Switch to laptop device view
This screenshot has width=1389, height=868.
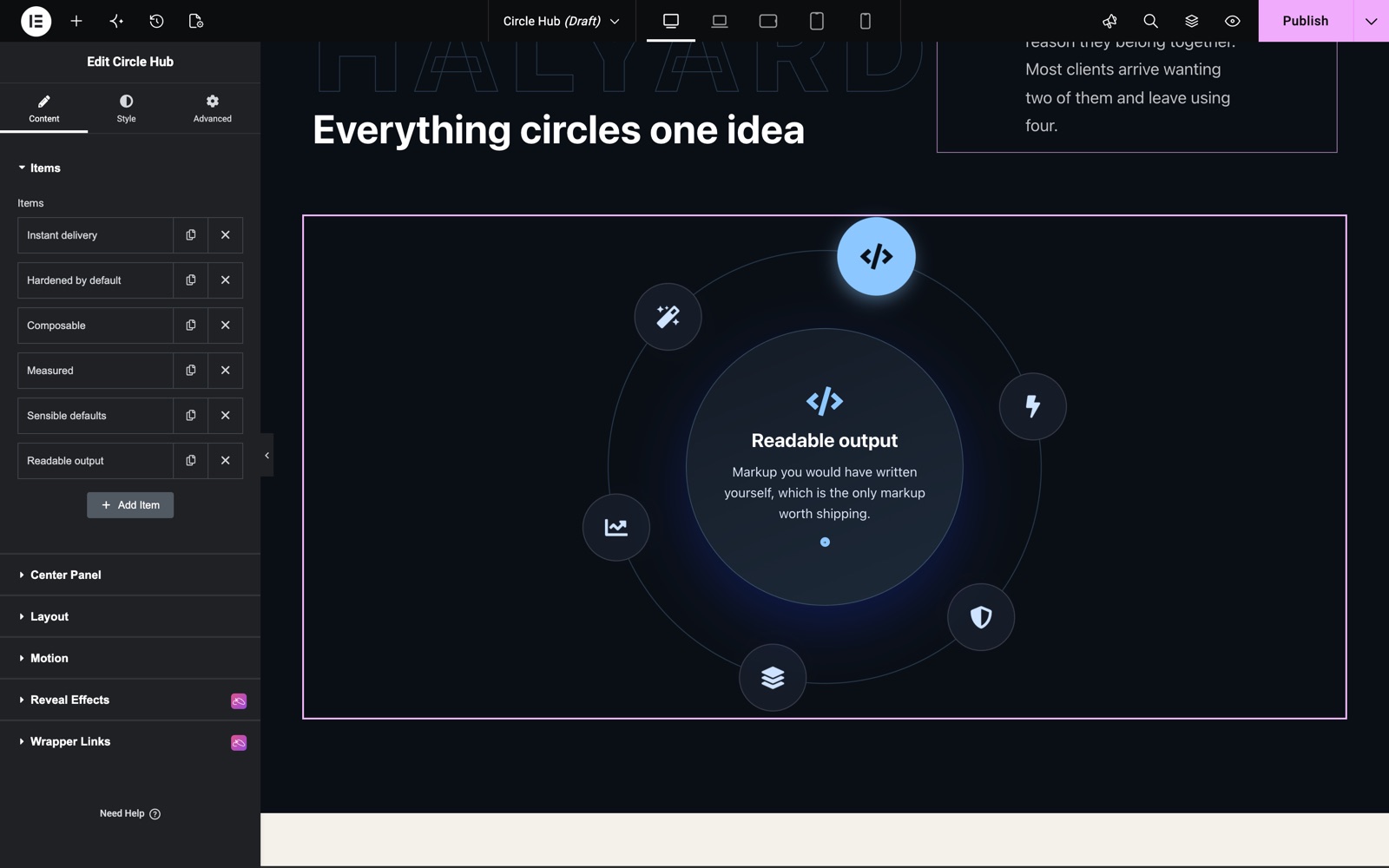click(x=720, y=21)
